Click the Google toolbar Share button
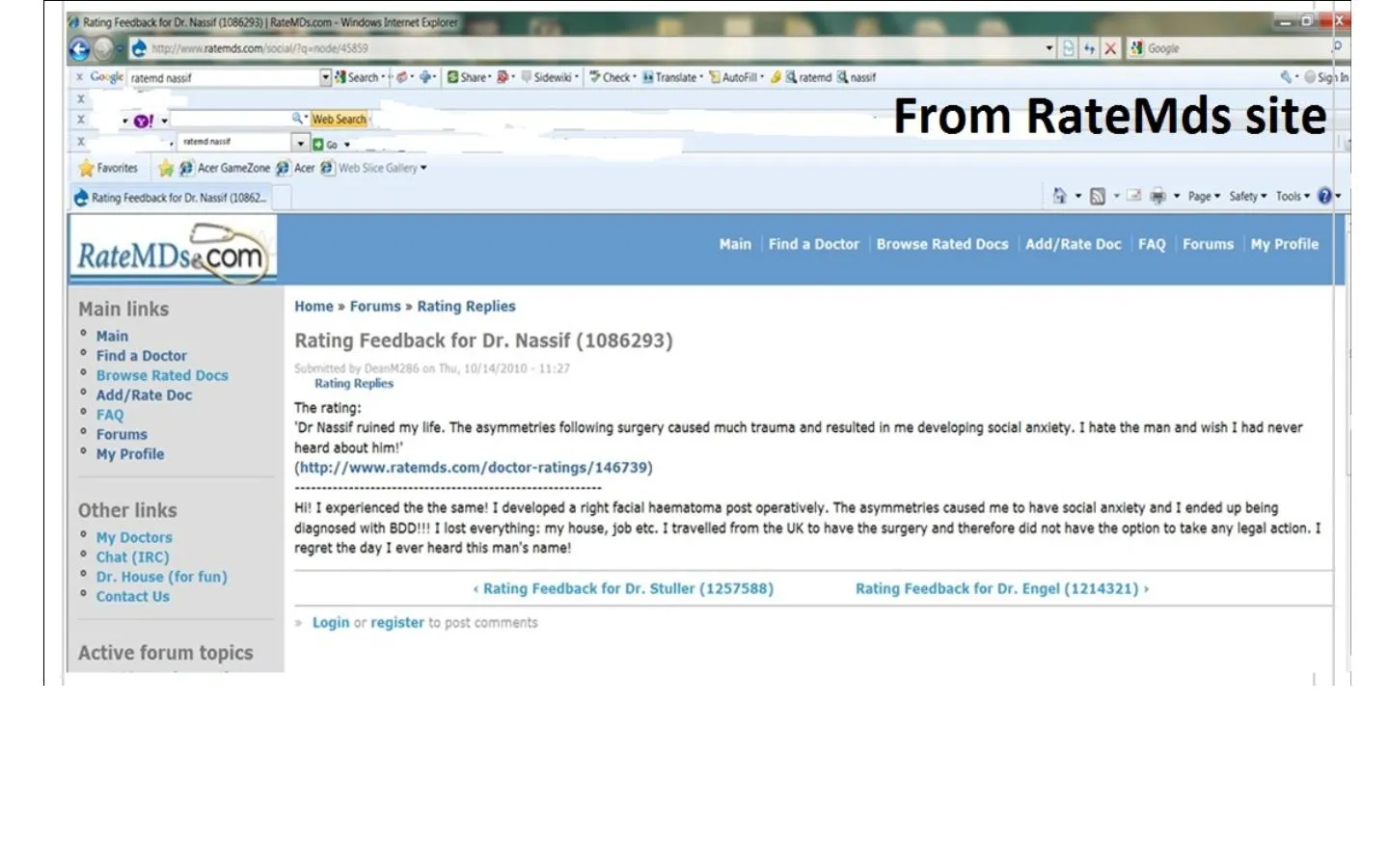Viewport: 1389px width, 868px height. click(468, 77)
